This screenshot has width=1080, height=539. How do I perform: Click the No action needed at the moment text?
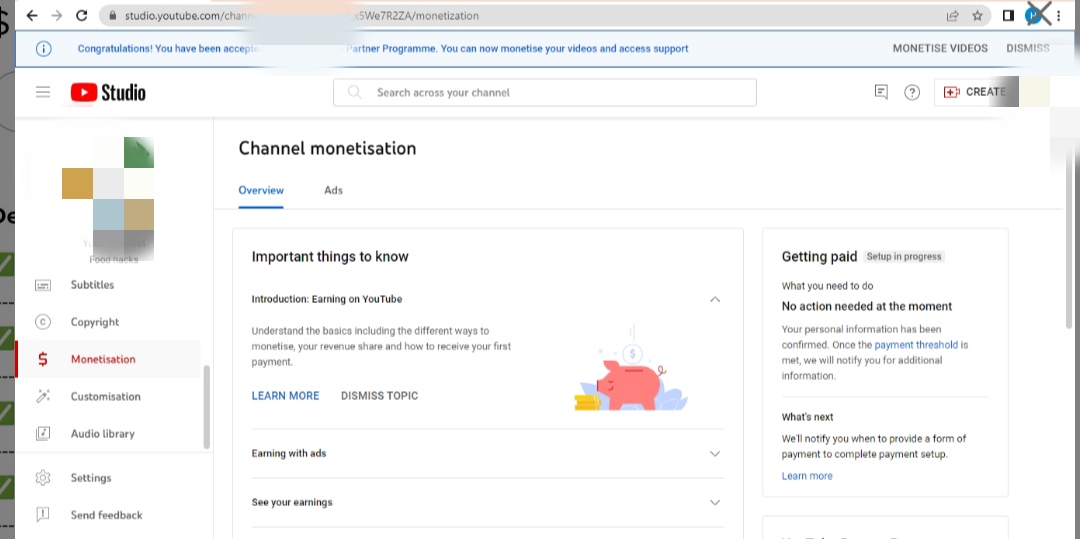tap(866, 306)
